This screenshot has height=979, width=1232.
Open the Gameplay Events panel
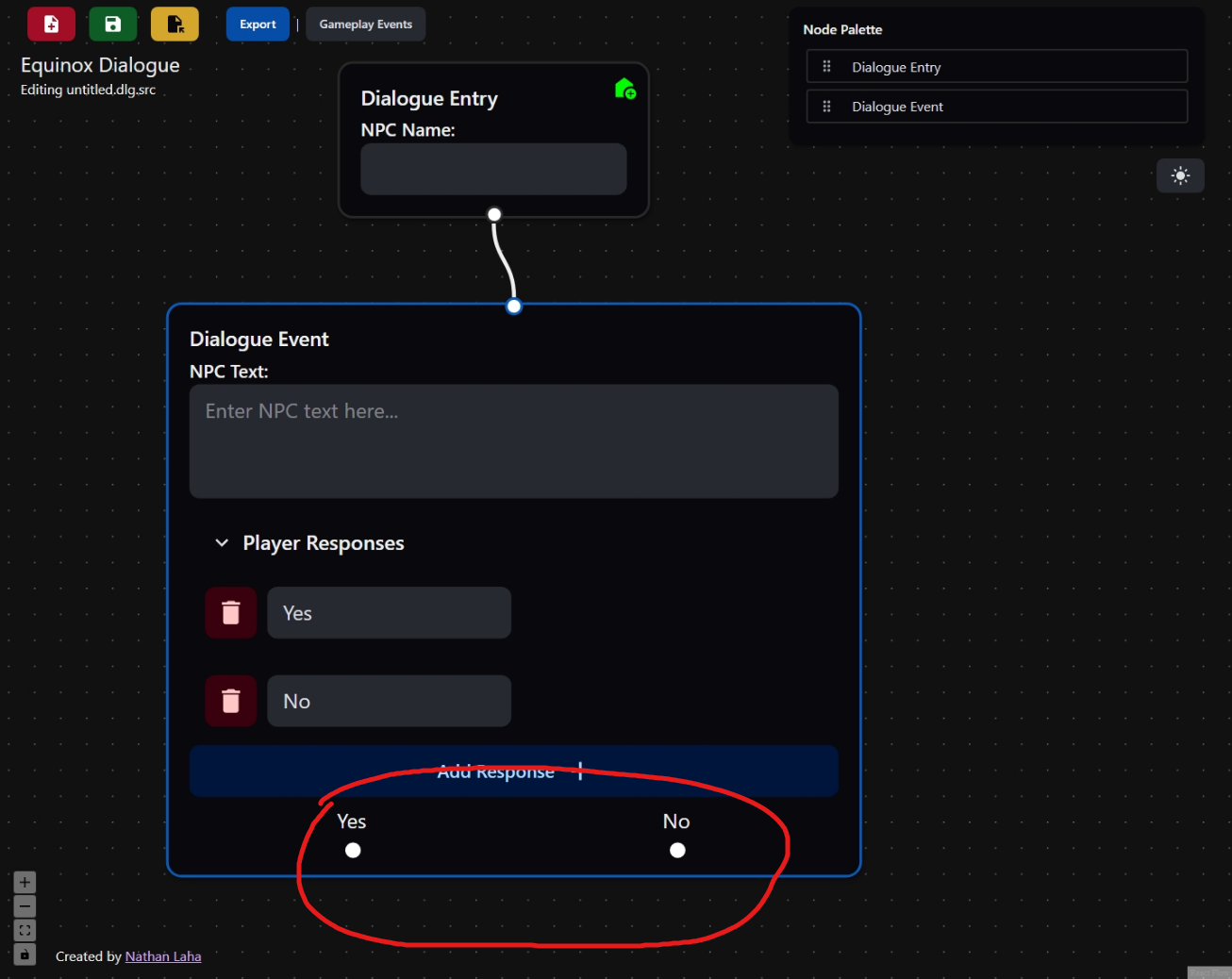point(365,24)
